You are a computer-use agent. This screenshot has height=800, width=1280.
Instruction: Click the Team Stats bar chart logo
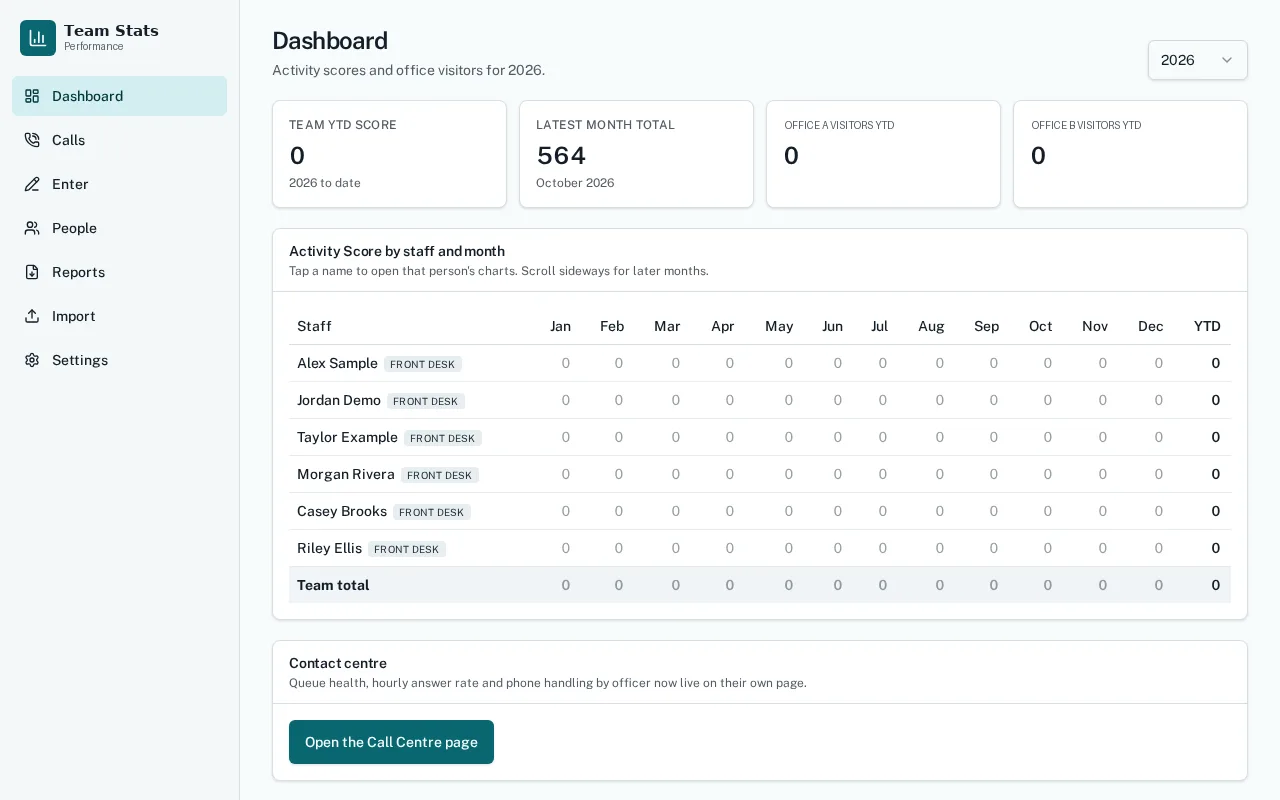click(x=38, y=38)
